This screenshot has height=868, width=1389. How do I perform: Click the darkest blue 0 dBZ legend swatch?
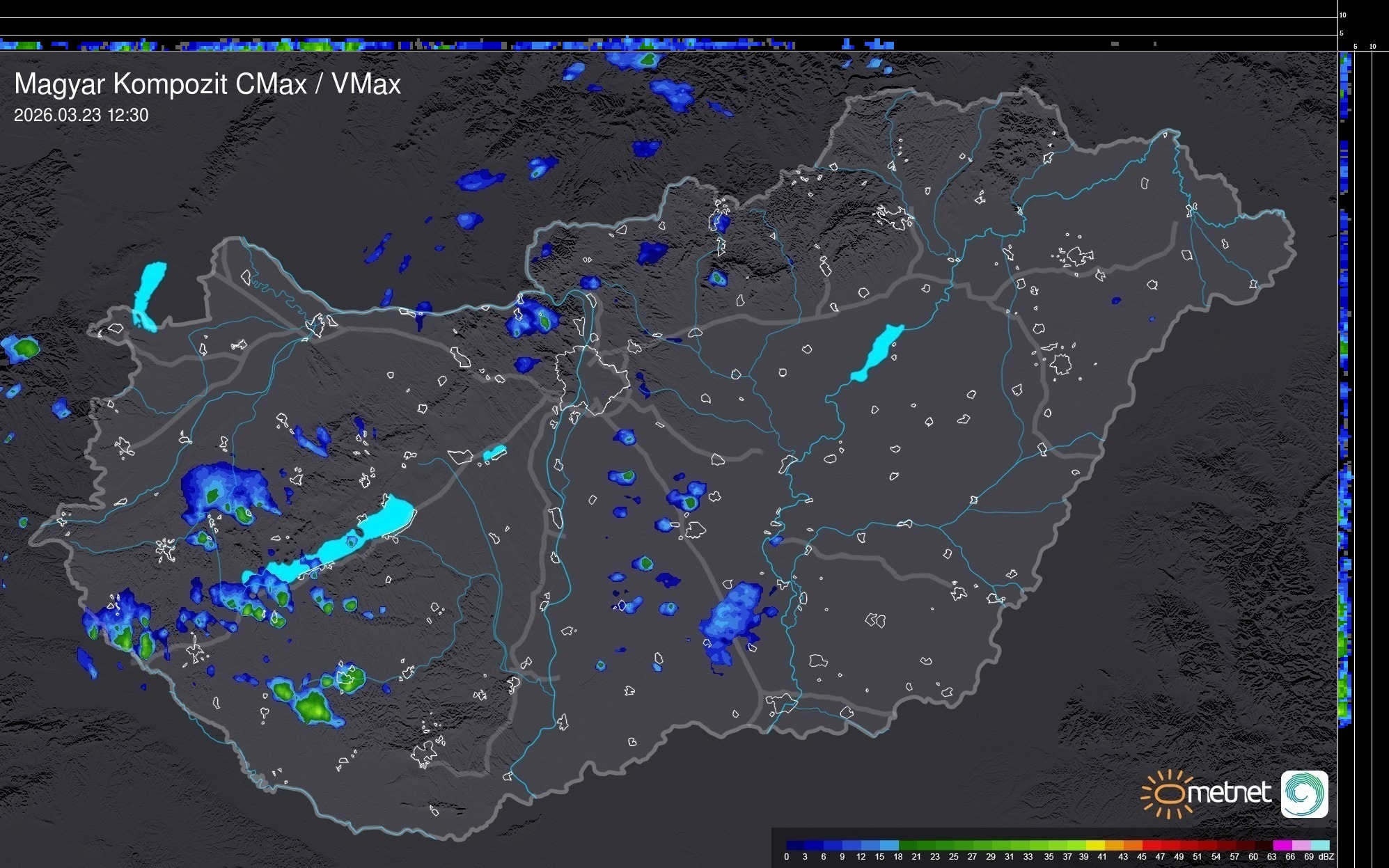point(796,845)
